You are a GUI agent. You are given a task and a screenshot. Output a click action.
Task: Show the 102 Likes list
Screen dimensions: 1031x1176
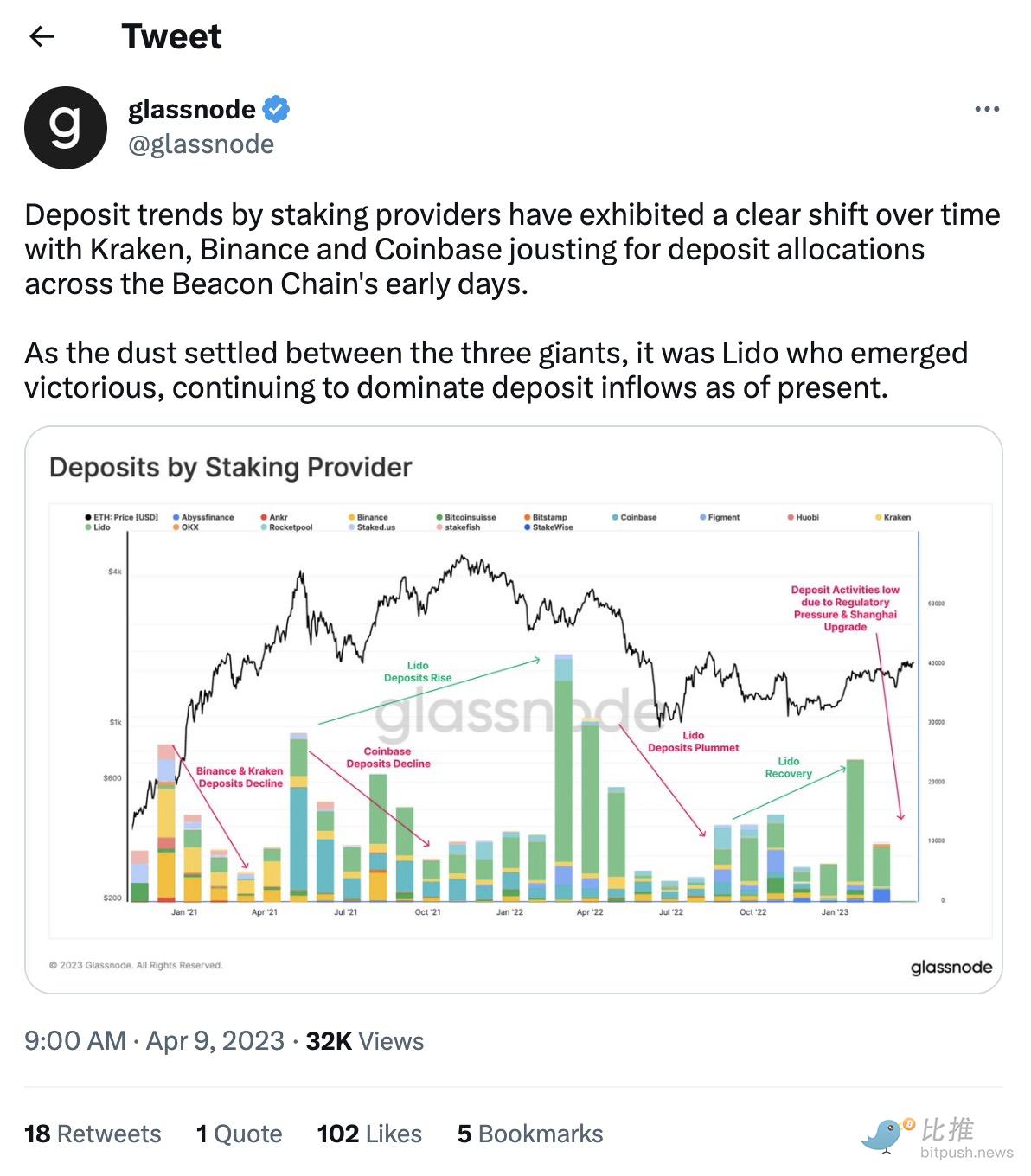[369, 1134]
